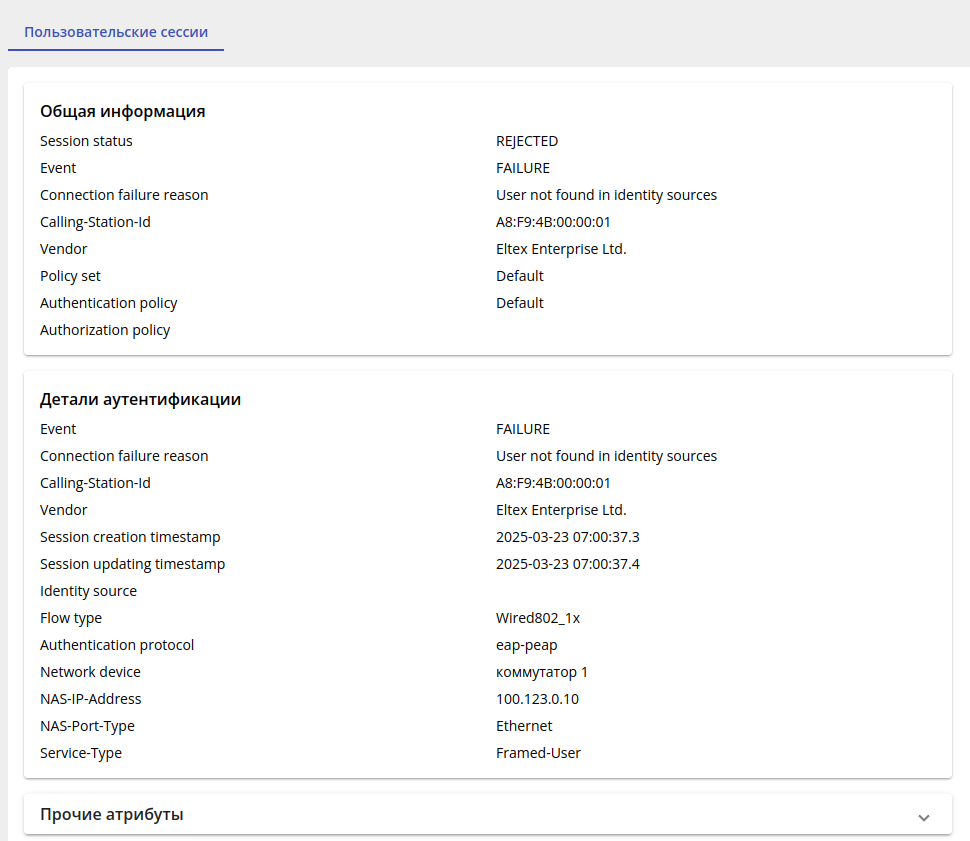The height and width of the screenshot is (841, 970).
Task: Click the Policy set label
Action: tap(70, 276)
